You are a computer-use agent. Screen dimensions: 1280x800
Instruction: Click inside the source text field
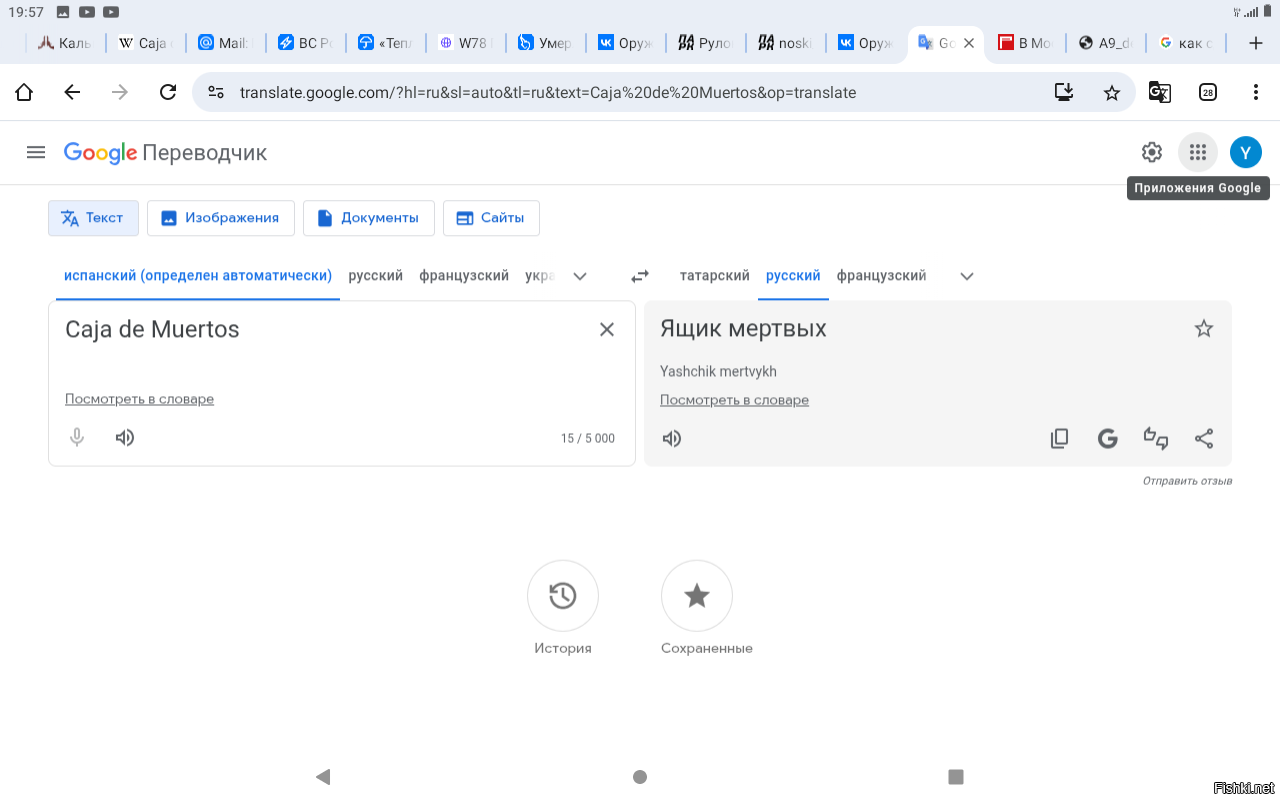(300, 328)
